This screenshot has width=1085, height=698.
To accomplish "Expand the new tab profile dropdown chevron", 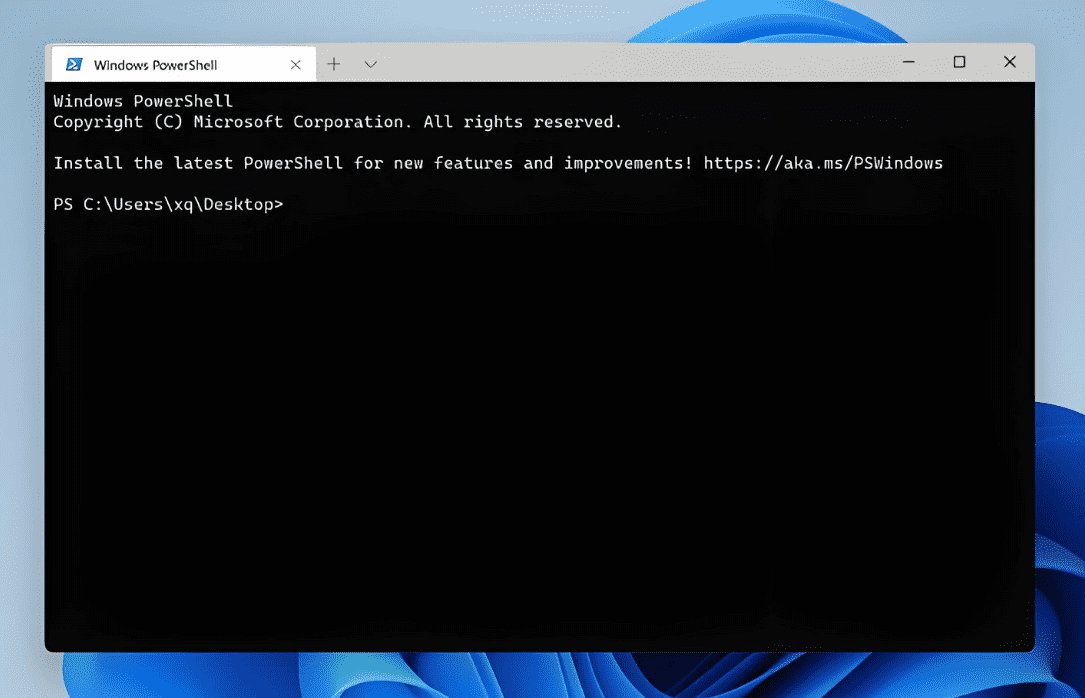I will [x=370, y=64].
